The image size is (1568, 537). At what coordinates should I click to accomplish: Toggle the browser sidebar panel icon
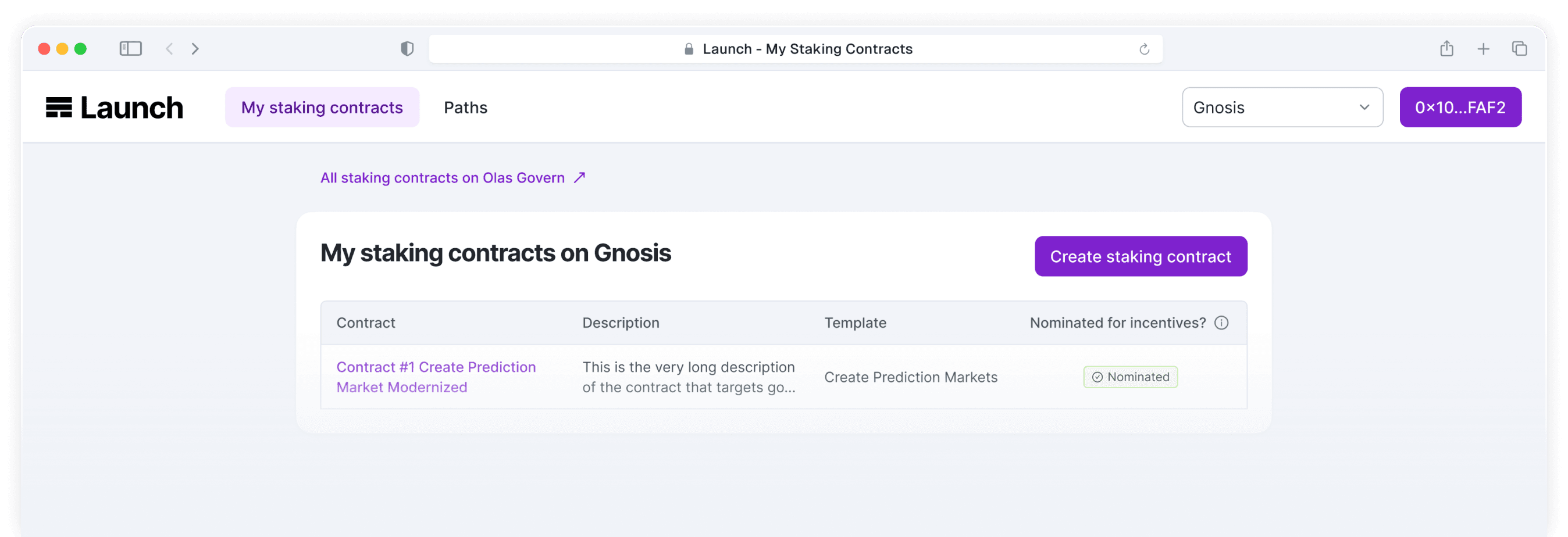pos(130,48)
